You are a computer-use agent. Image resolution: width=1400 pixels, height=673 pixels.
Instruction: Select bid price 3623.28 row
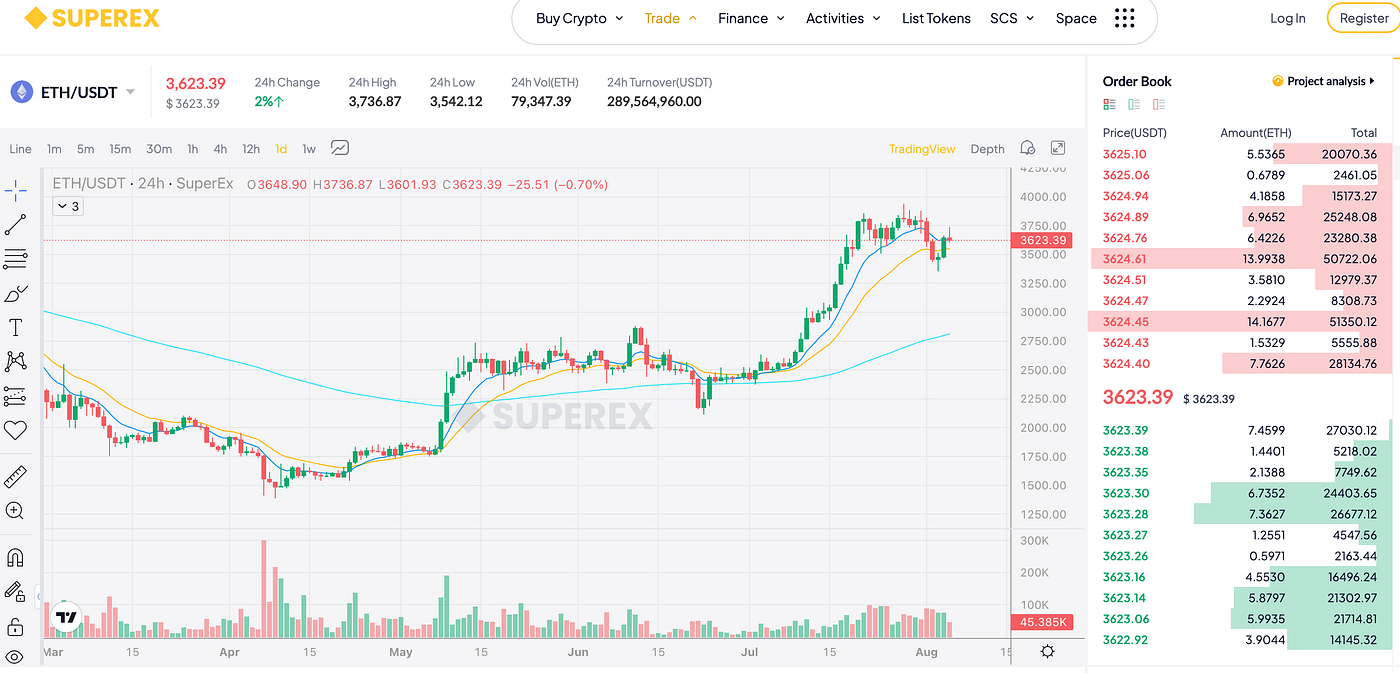(x=1239, y=514)
